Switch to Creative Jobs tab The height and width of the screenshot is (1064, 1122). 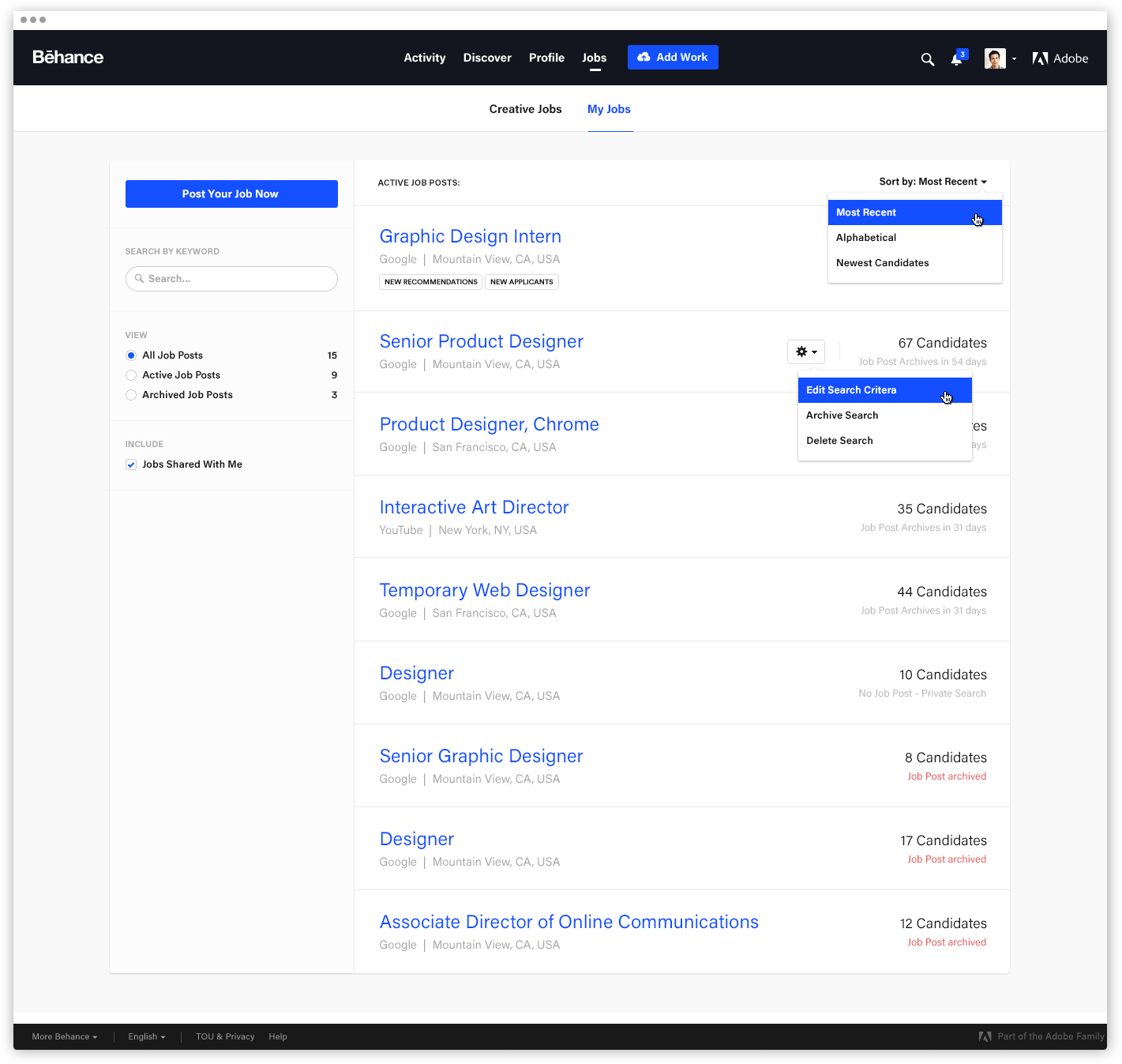525,109
